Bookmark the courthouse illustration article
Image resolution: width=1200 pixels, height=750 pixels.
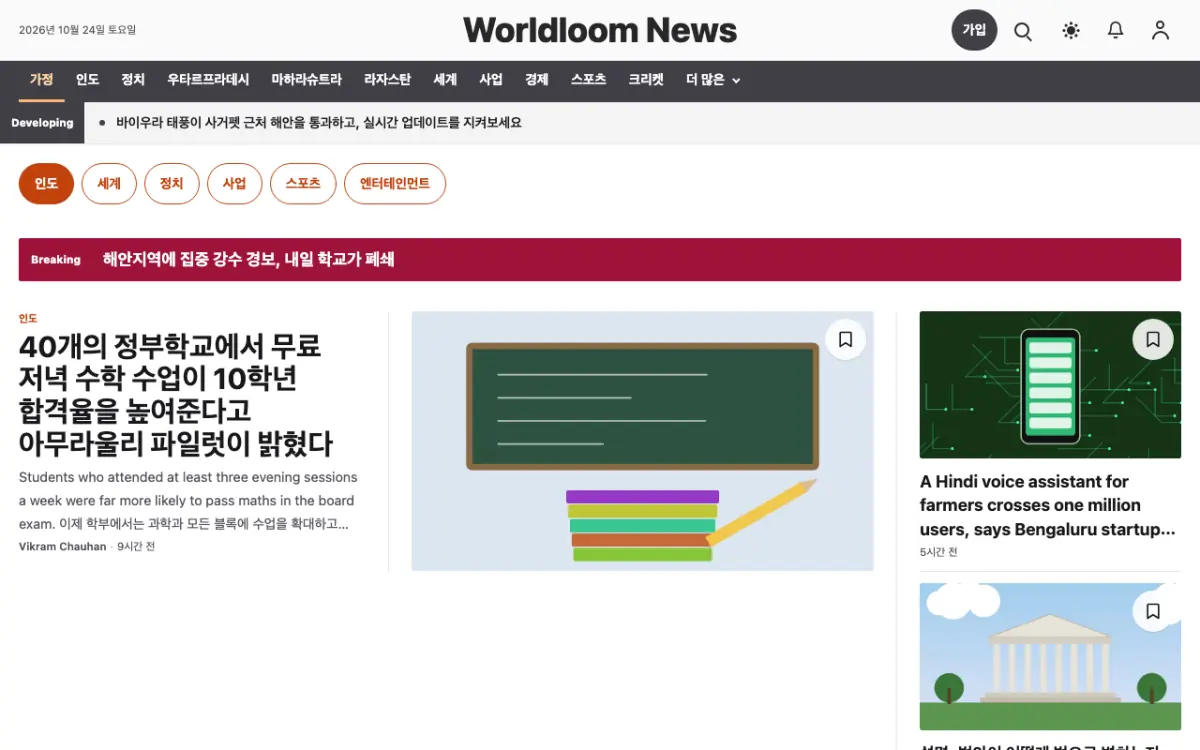(1153, 611)
